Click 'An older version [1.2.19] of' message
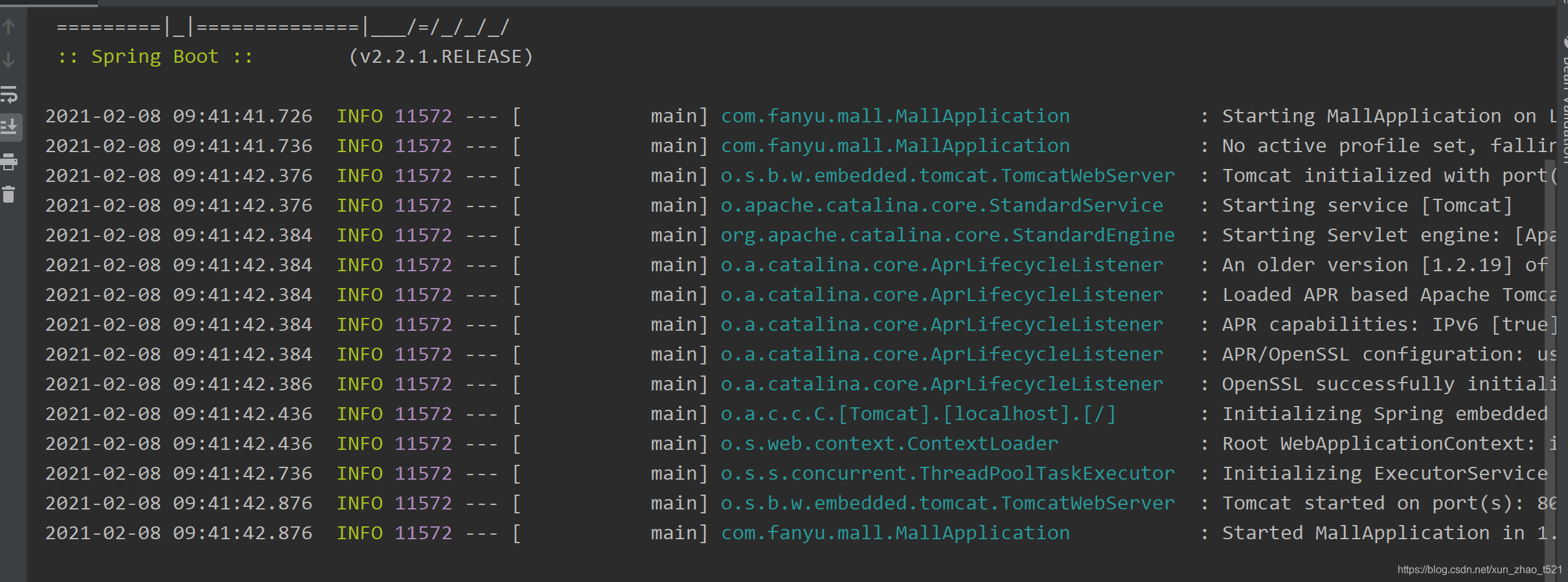Image resolution: width=1568 pixels, height=582 pixels. point(1385,265)
